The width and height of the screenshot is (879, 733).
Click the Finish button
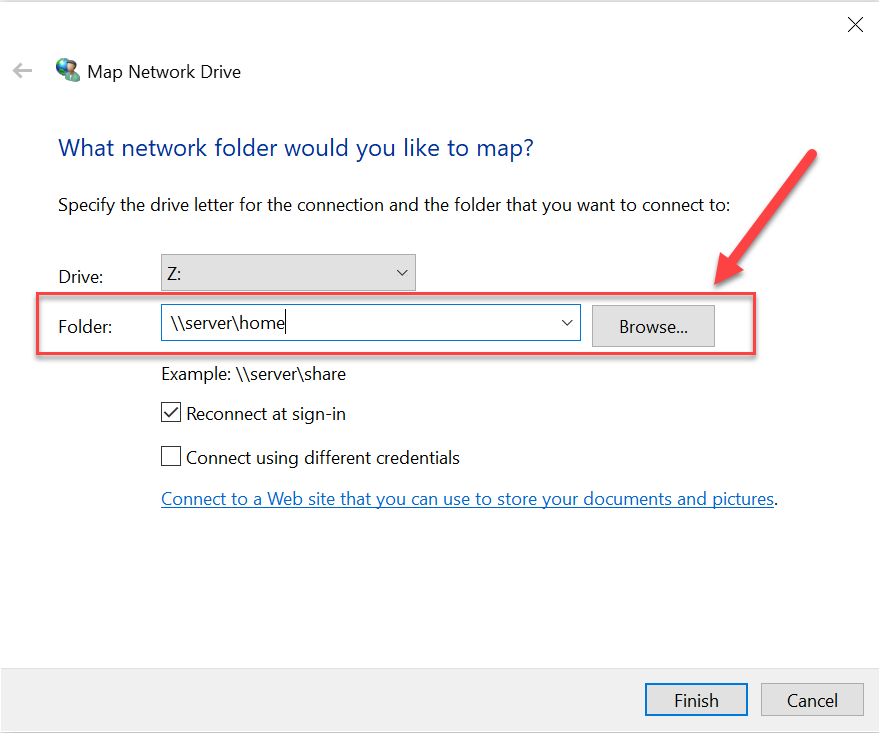[696, 699]
